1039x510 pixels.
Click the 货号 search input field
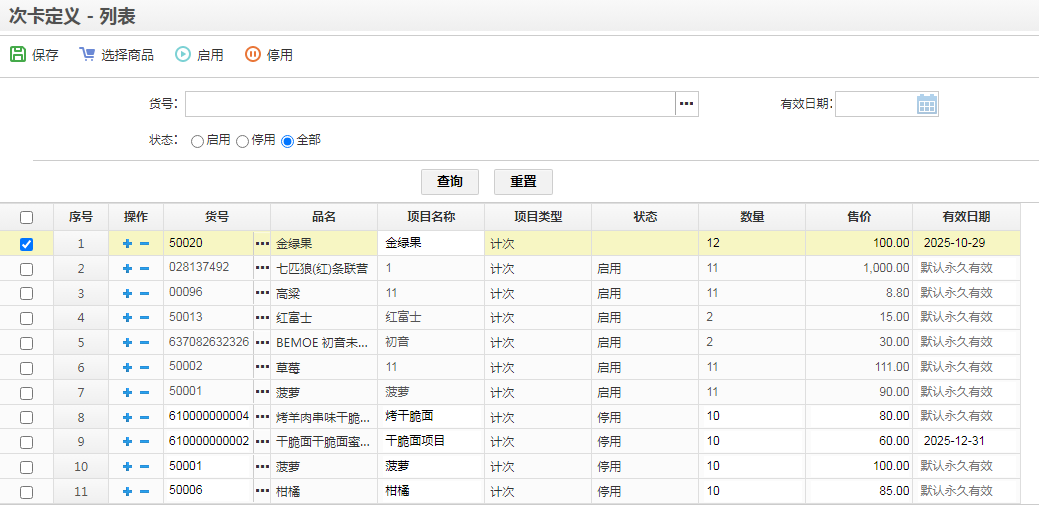[x=430, y=104]
